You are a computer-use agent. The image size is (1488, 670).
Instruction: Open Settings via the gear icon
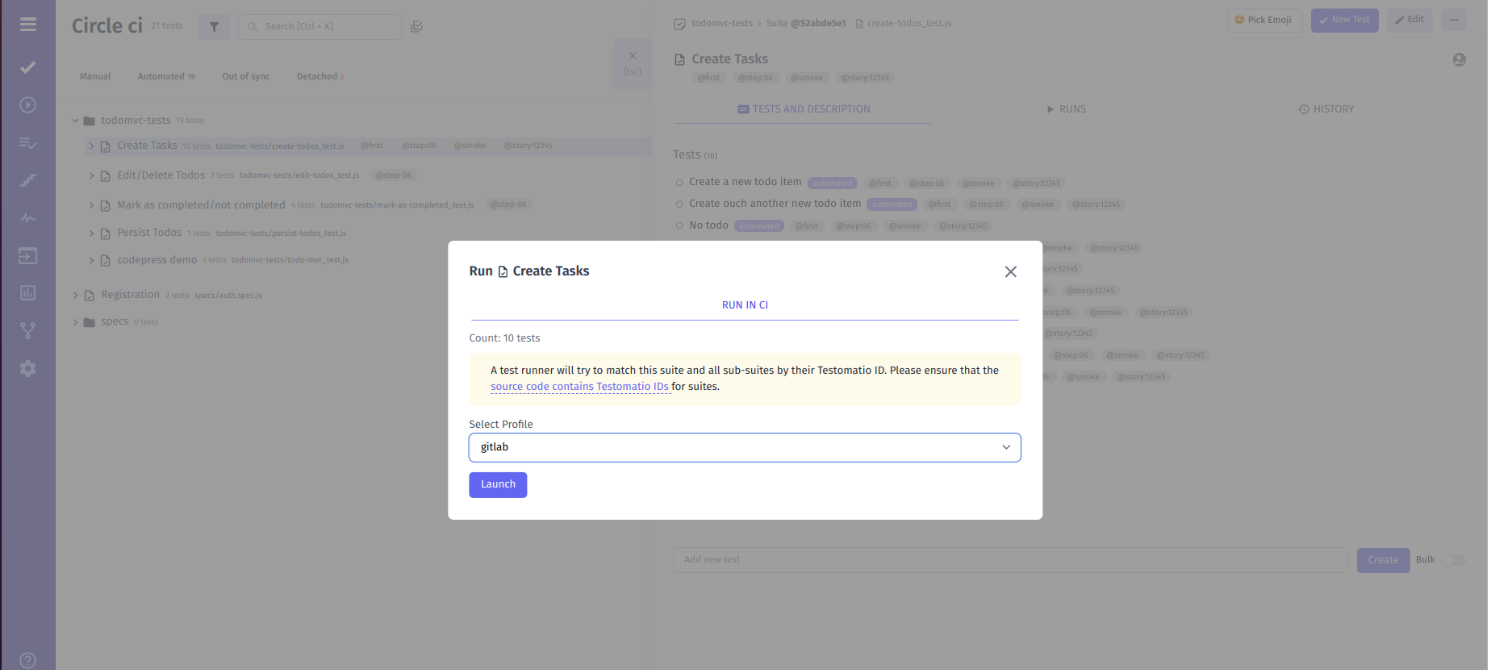(x=27, y=368)
